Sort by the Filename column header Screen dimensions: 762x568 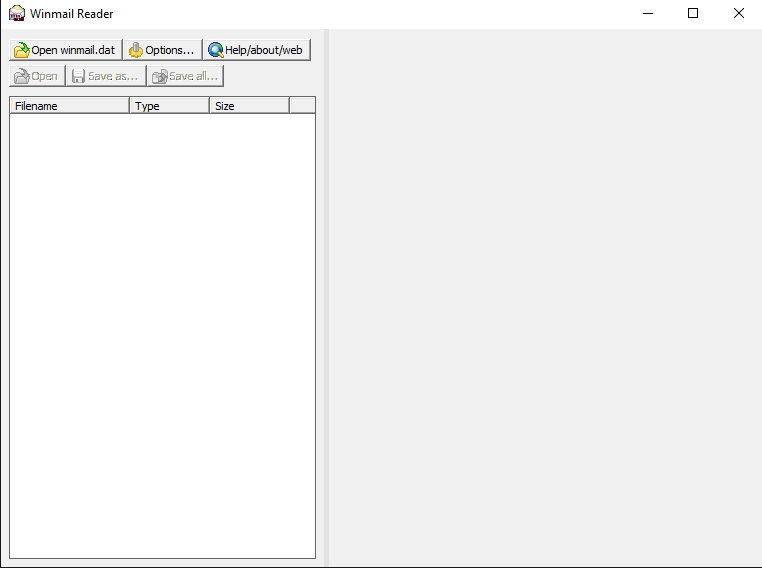pyautogui.click(x=69, y=105)
